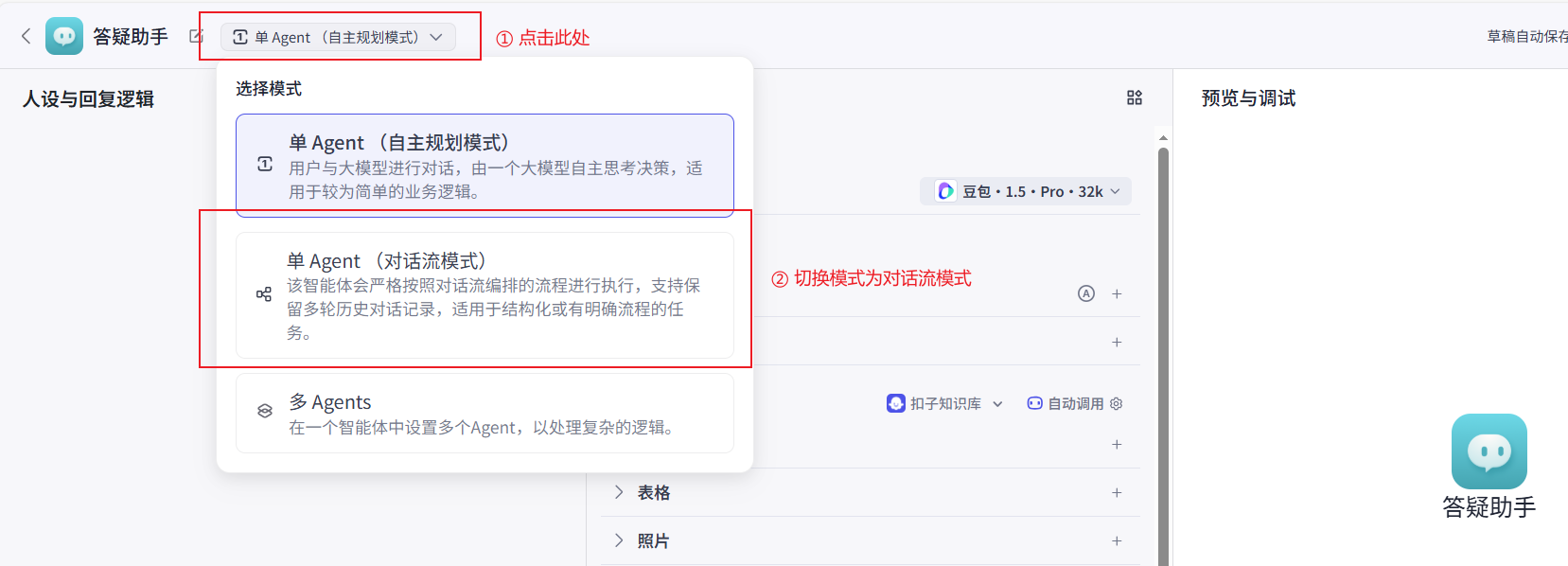Expand the 照片 section
The width and height of the screenshot is (1568, 566).
pos(619,540)
